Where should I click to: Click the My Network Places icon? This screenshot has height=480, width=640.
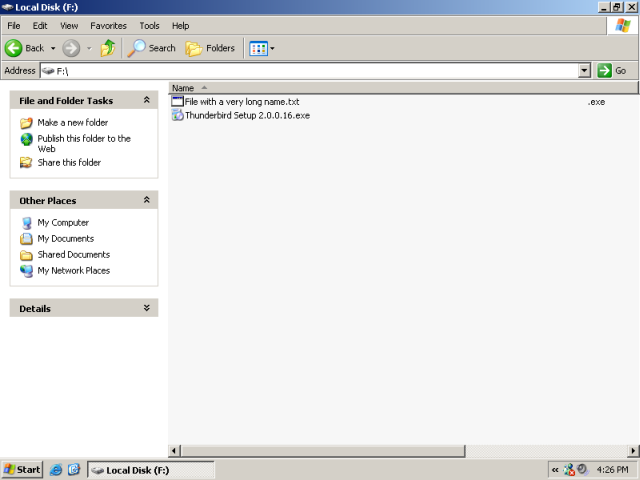(27, 271)
